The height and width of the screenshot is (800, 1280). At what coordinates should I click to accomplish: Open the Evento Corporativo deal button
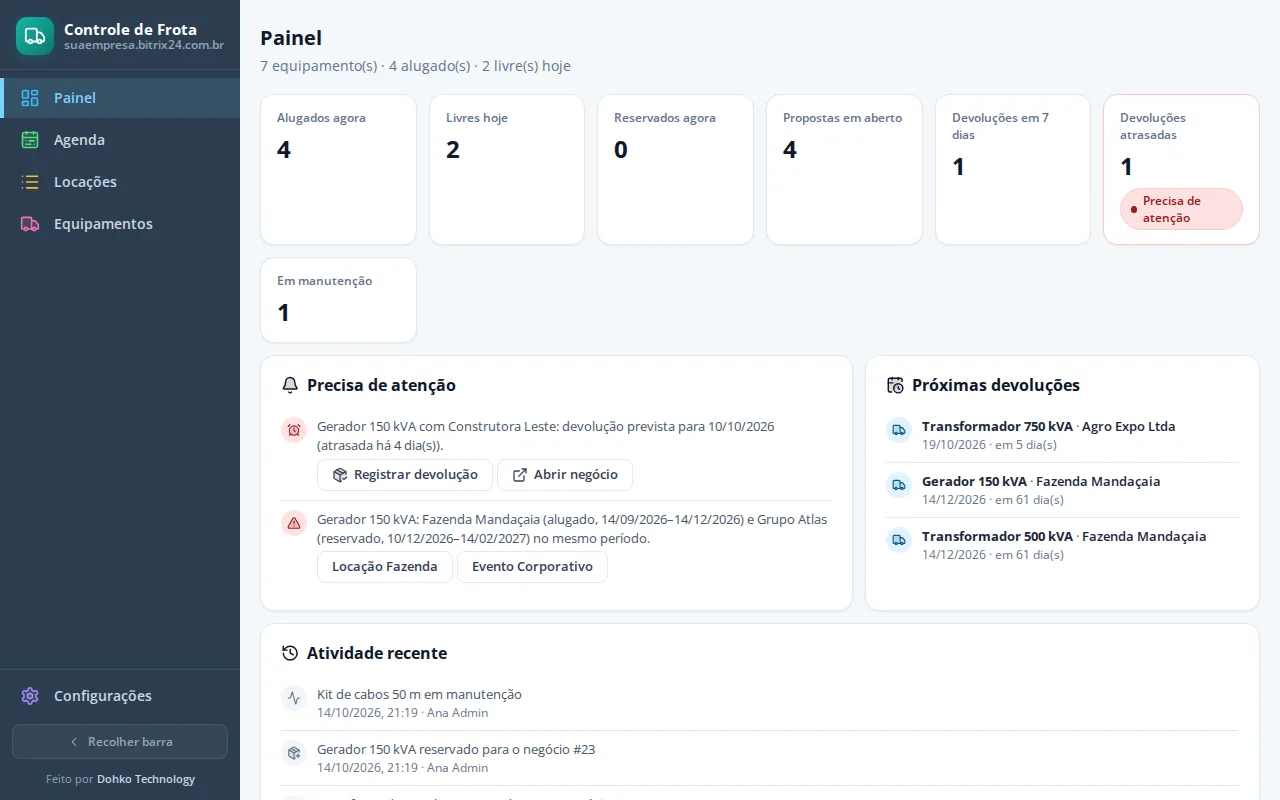pyautogui.click(x=532, y=567)
